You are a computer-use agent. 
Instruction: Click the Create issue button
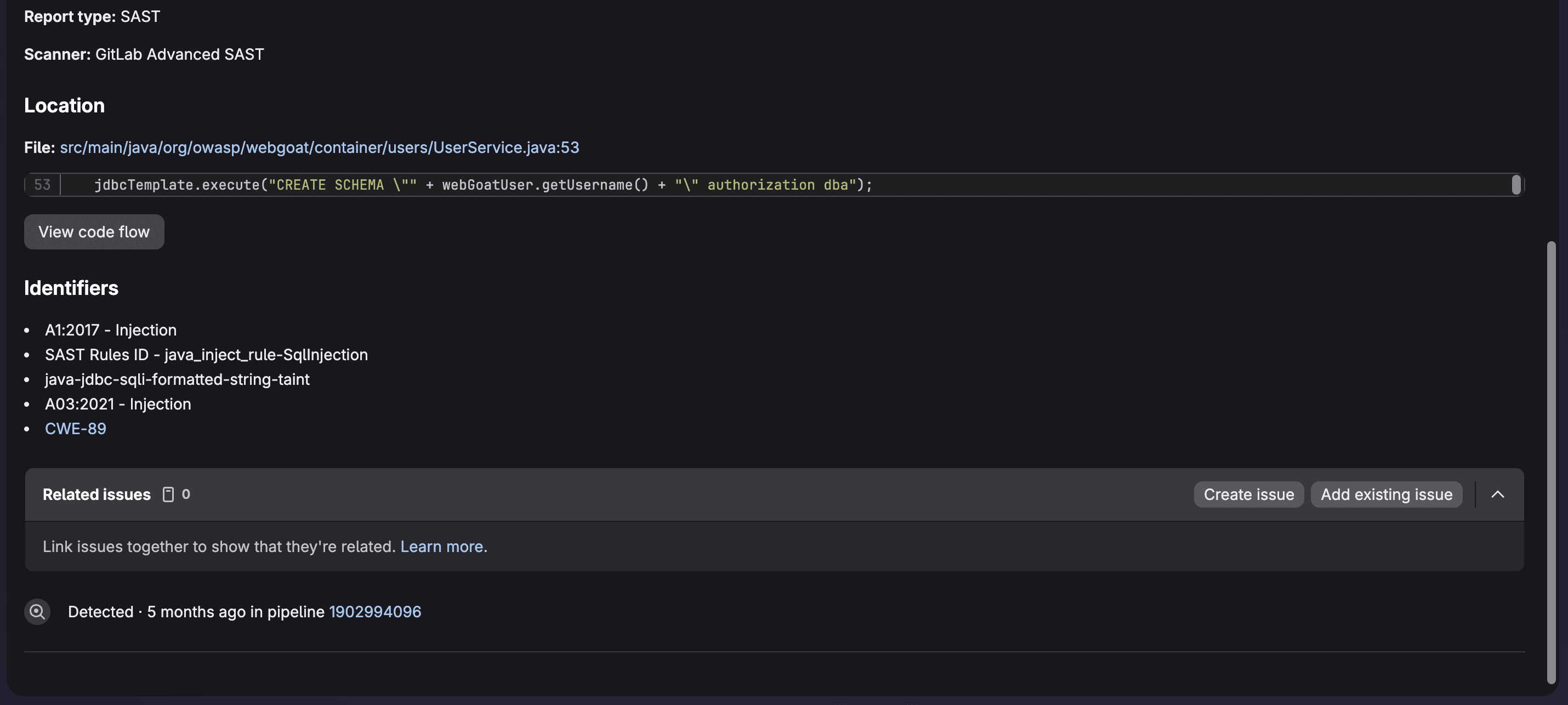(1248, 494)
